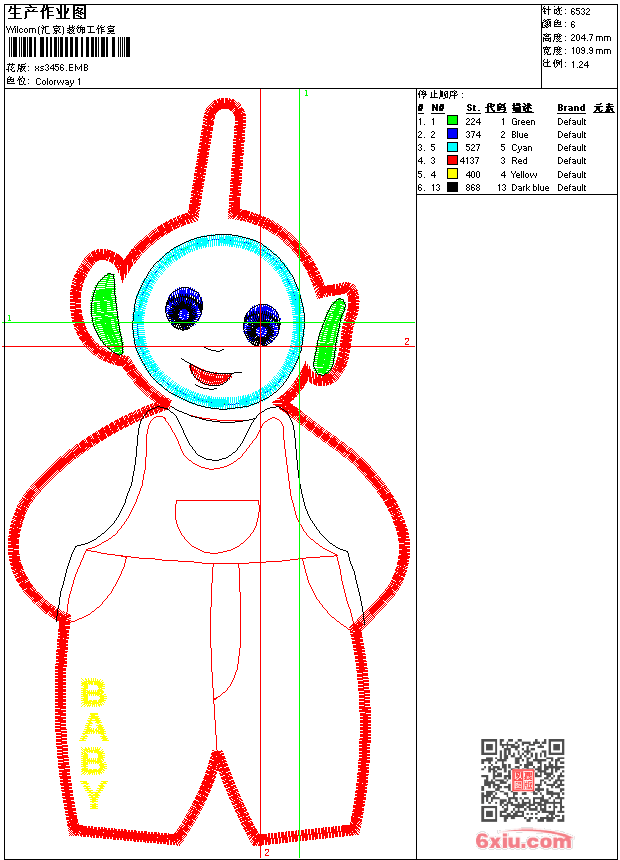Screen dimensions: 620x860
Task: Click the Blue color swatch in row 2
Action: click(x=452, y=134)
